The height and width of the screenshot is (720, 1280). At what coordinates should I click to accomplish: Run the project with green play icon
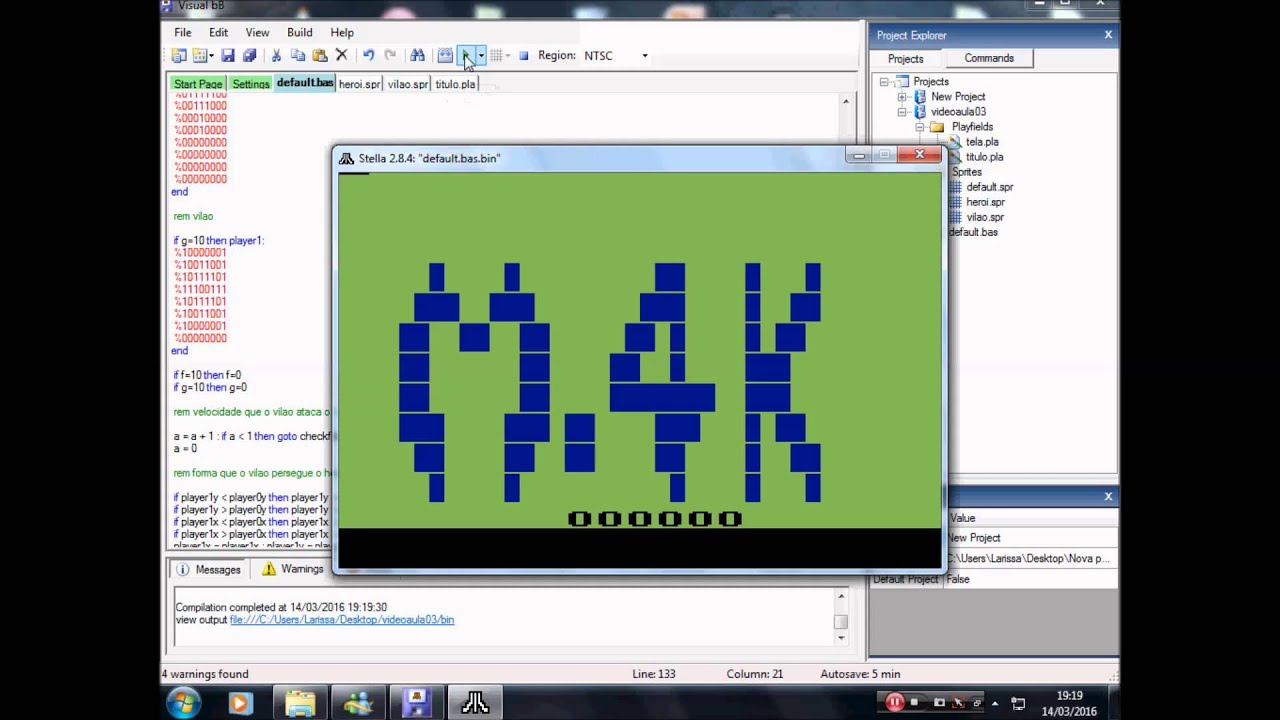466,56
